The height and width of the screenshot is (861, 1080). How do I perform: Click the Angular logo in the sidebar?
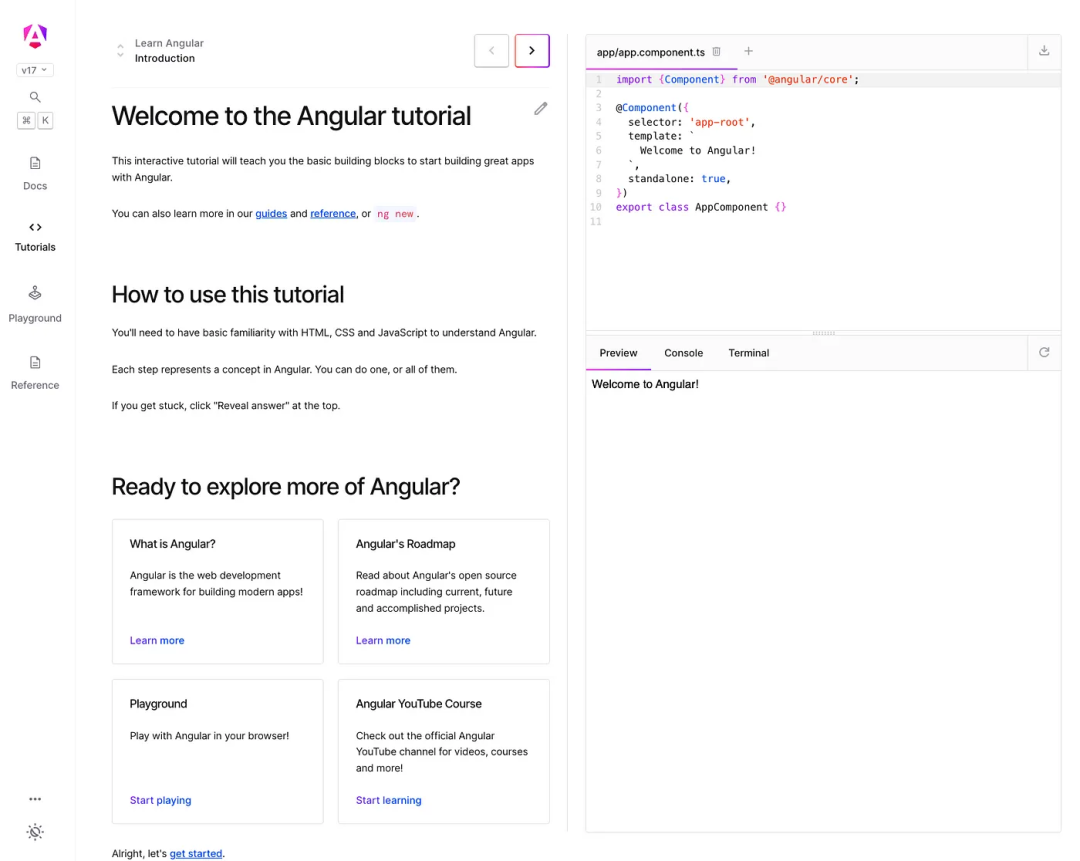(x=35, y=36)
